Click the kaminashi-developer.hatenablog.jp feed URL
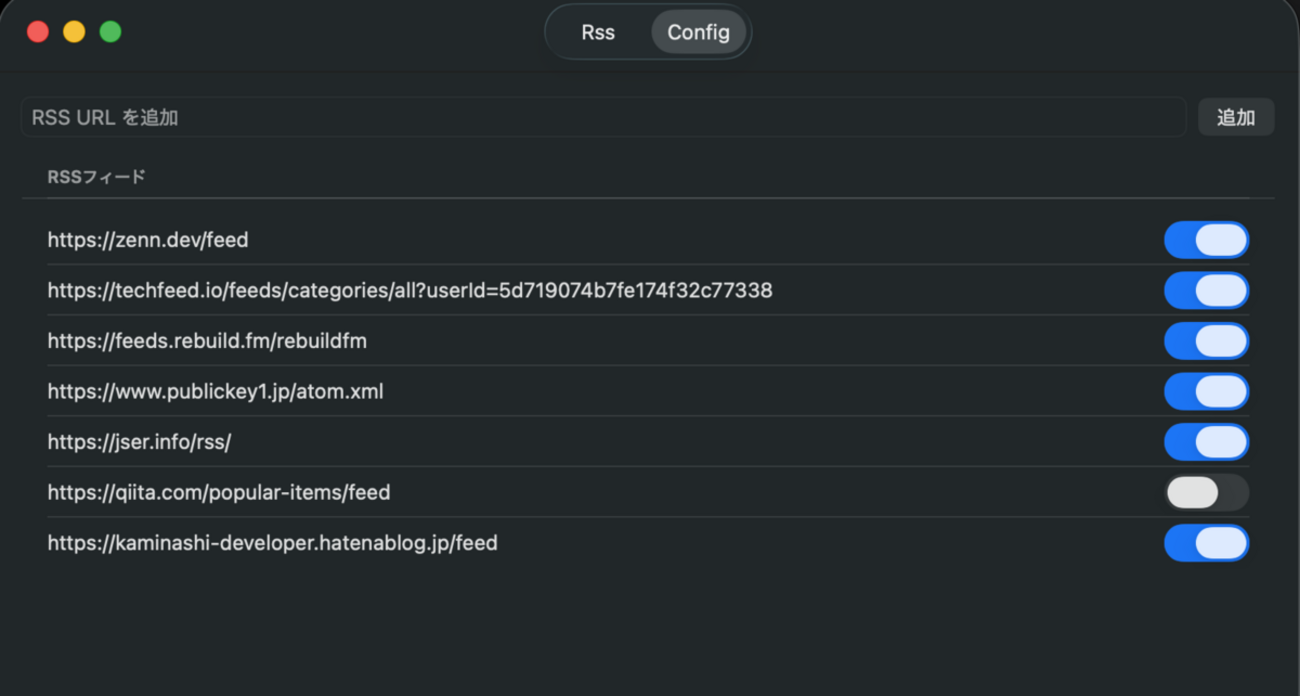Screen dimensions: 1300x696 pos(272,543)
